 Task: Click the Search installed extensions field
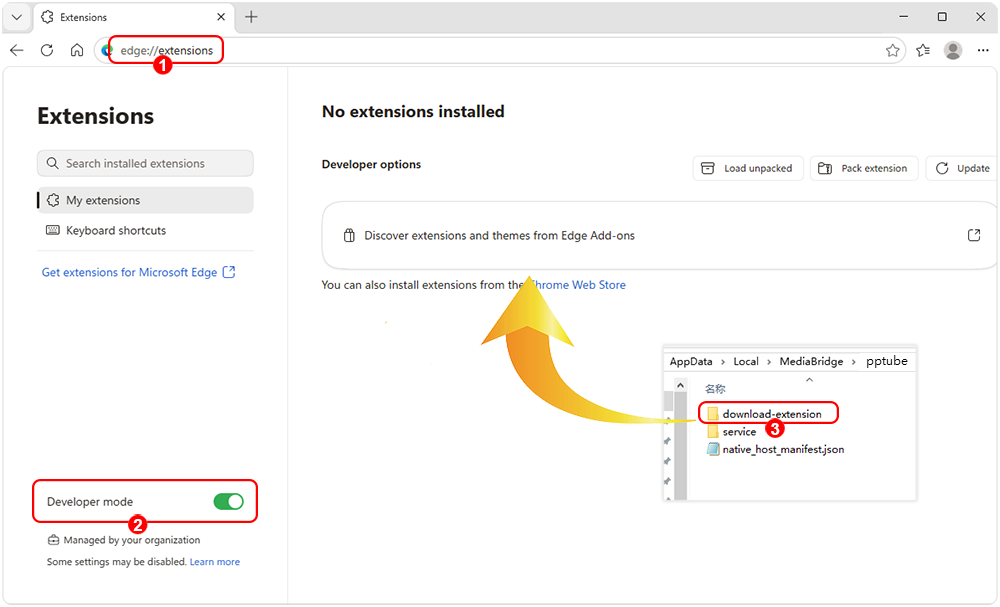[x=145, y=163]
